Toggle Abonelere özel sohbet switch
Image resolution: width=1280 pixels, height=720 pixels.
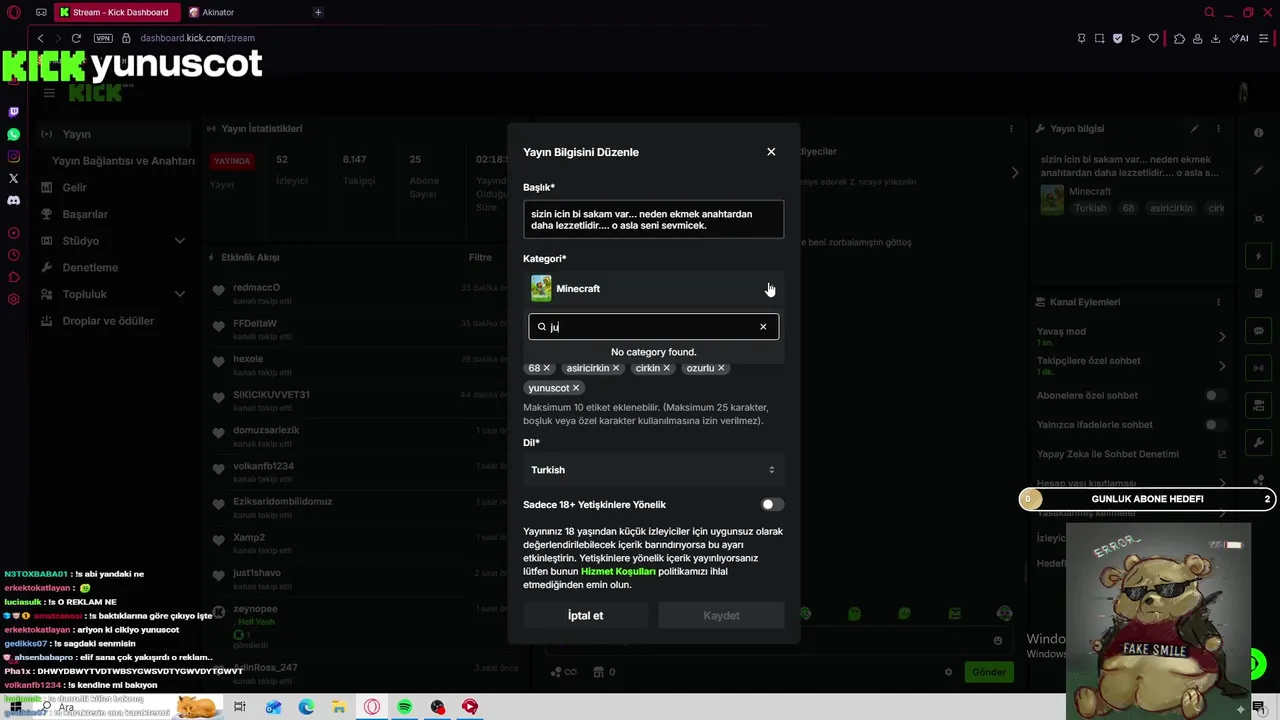(1215, 395)
